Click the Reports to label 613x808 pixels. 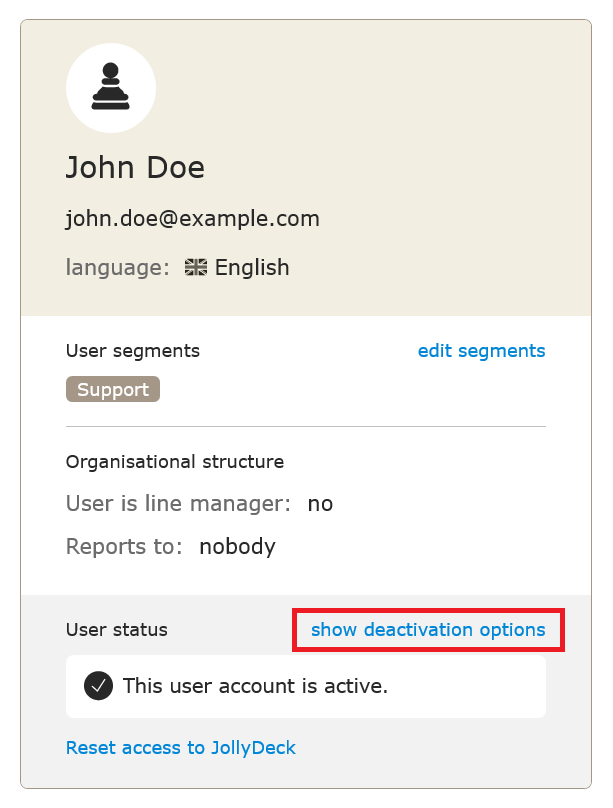tap(124, 547)
